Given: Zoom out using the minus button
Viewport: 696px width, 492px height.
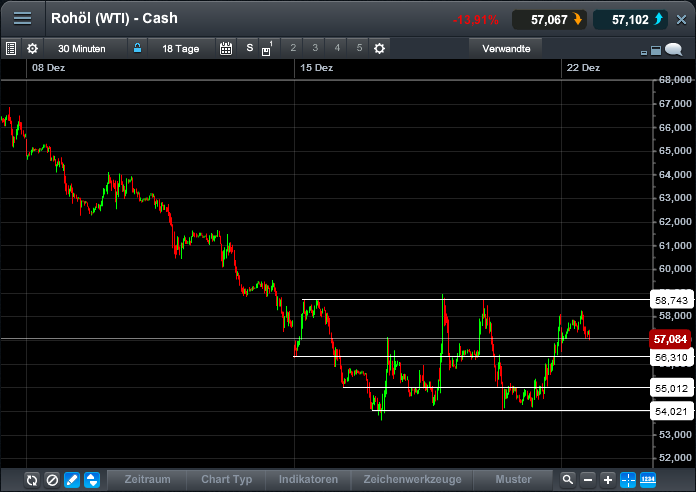Looking at the screenshot, I should (588, 480).
